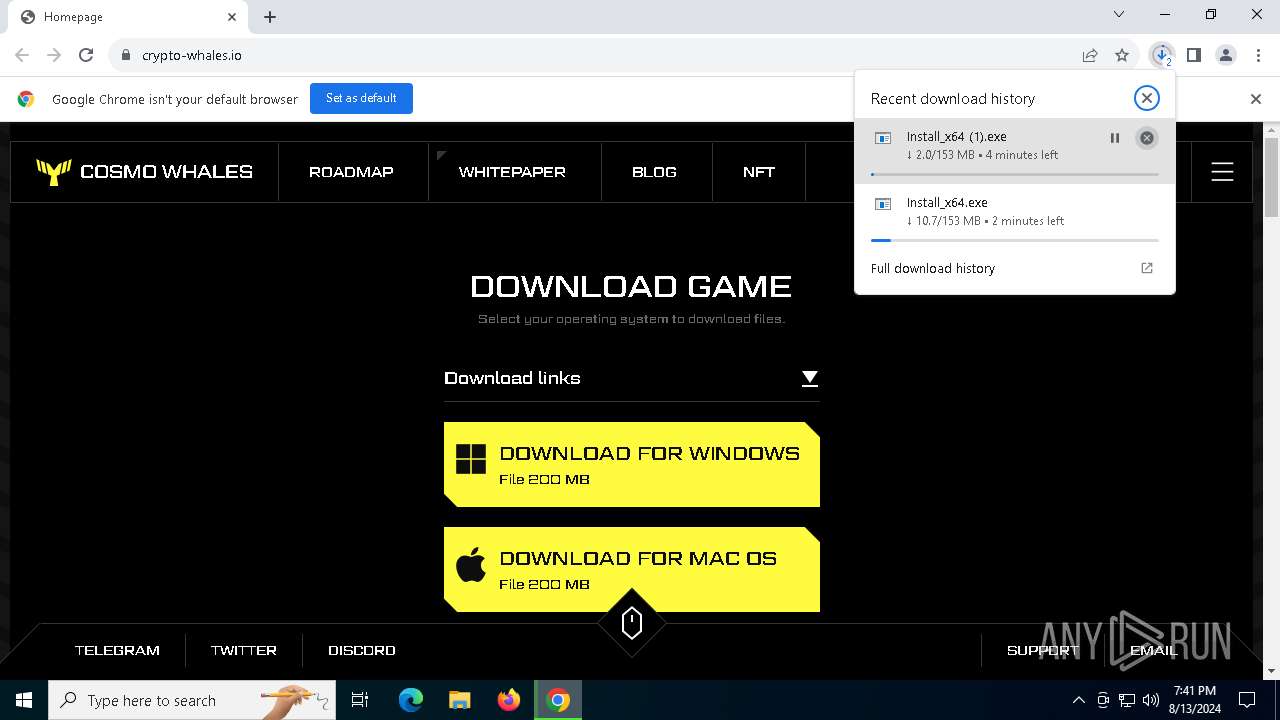Close the Recent download history popup
Viewport: 1280px width, 720px height.
click(x=1147, y=98)
